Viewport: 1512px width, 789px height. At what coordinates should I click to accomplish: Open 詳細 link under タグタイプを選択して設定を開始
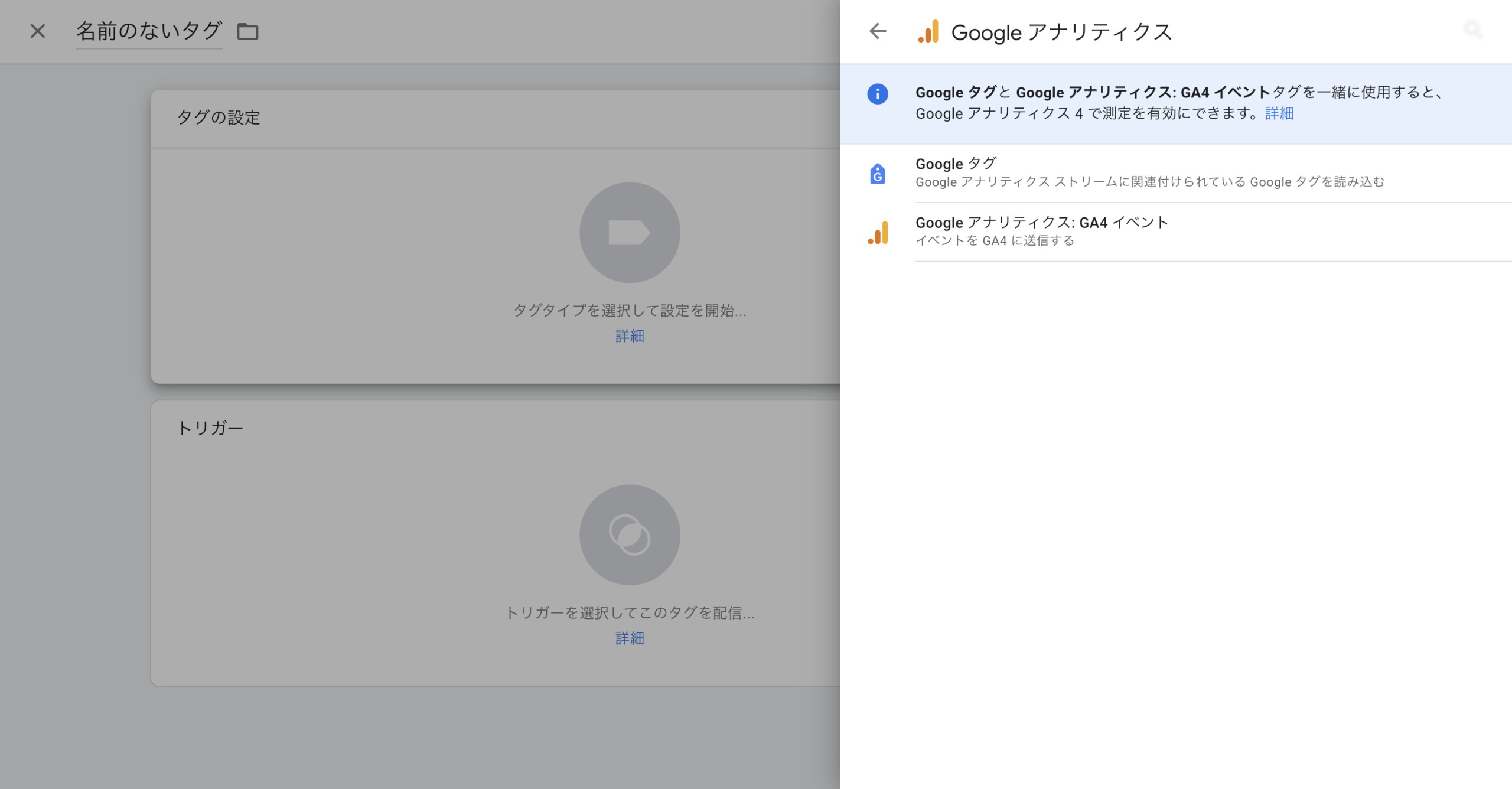[x=630, y=336]
